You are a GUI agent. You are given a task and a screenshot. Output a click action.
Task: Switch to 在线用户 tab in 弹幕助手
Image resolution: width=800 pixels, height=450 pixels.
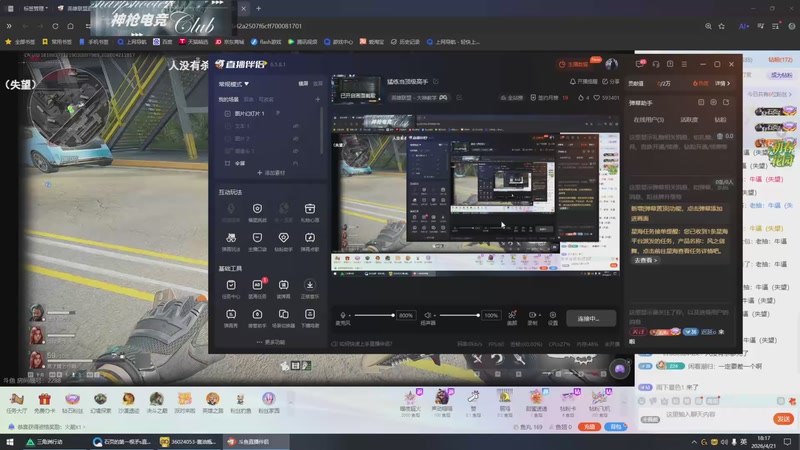pos(648,120)
